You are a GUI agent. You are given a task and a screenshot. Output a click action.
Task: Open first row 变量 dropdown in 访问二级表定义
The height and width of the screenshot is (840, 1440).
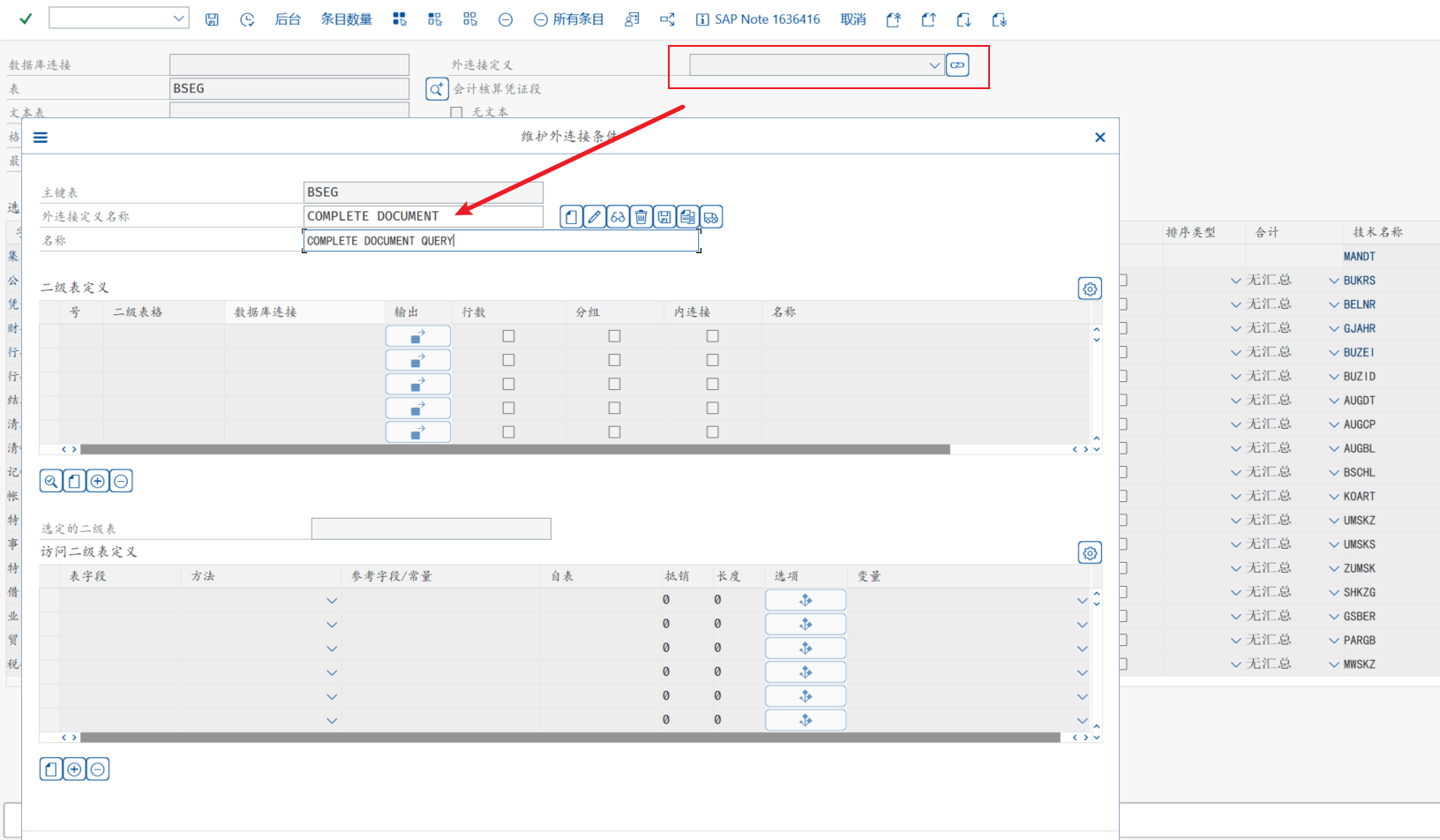tap(1083, 601)
